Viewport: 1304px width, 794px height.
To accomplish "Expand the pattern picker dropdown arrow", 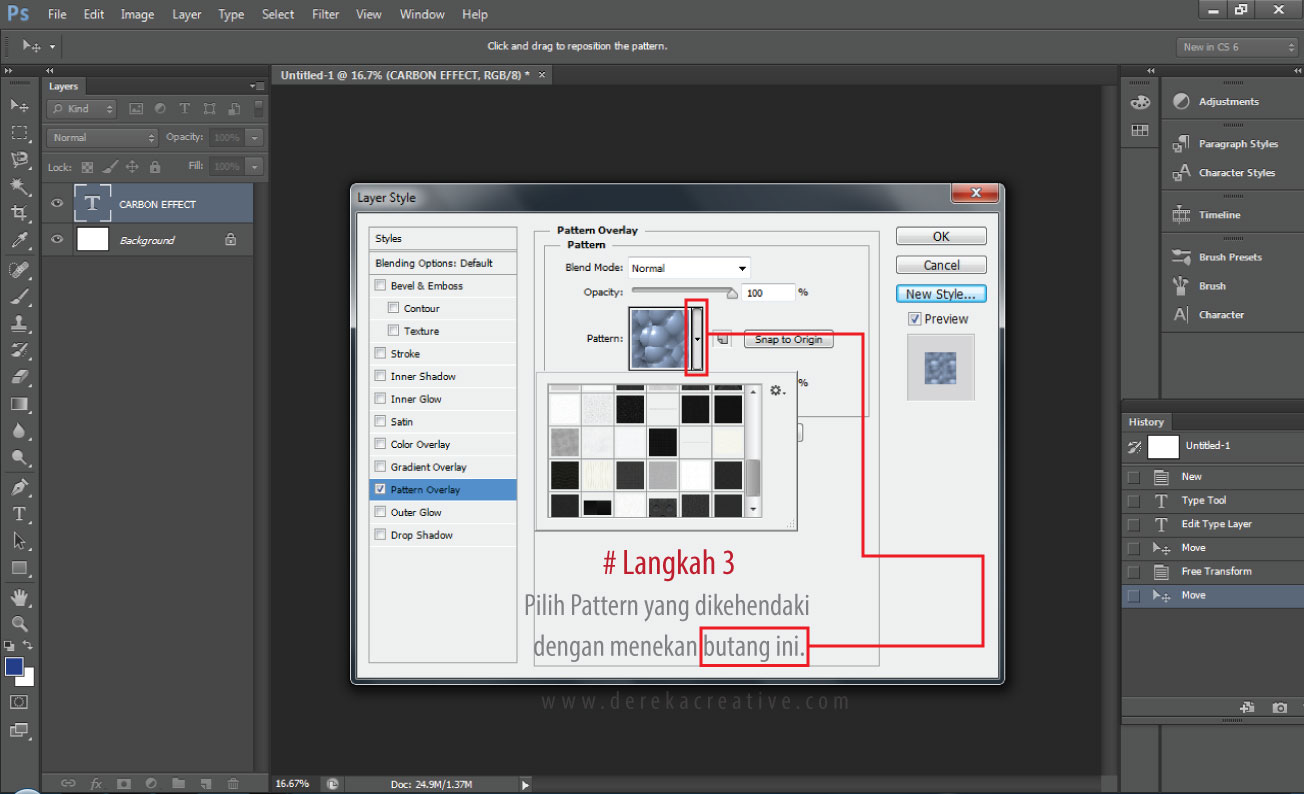I will 697,340.
